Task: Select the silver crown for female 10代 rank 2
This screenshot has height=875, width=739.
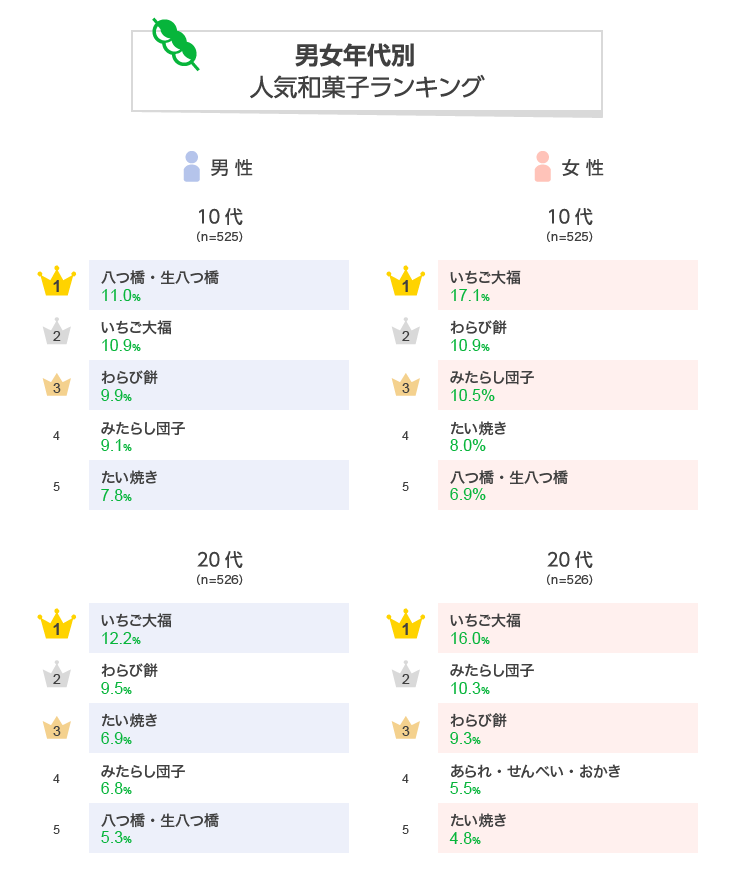Action: [406, 333]
